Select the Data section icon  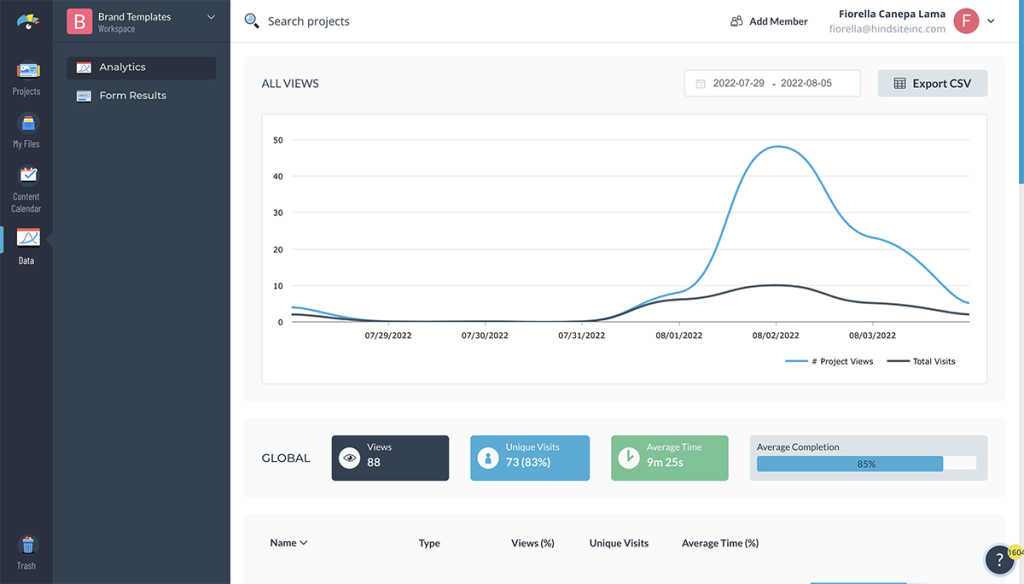coord(25,240)
